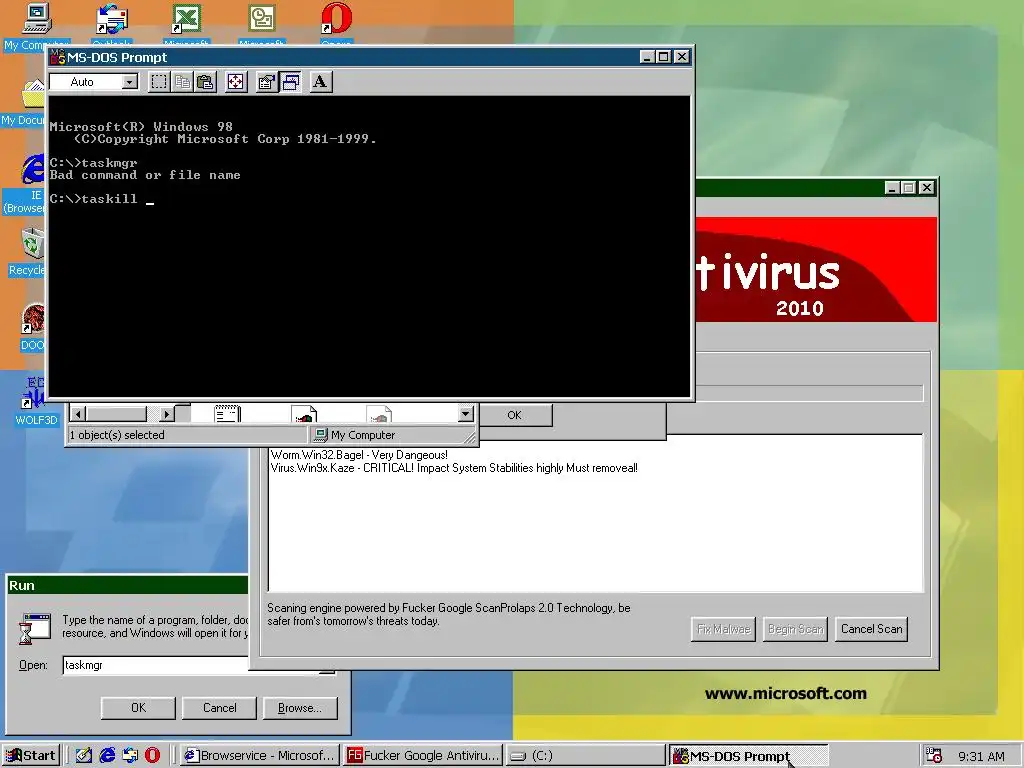
Task: Toggle the Background button in MS-DOS toolbar
Action: click(x=290, y=82)
